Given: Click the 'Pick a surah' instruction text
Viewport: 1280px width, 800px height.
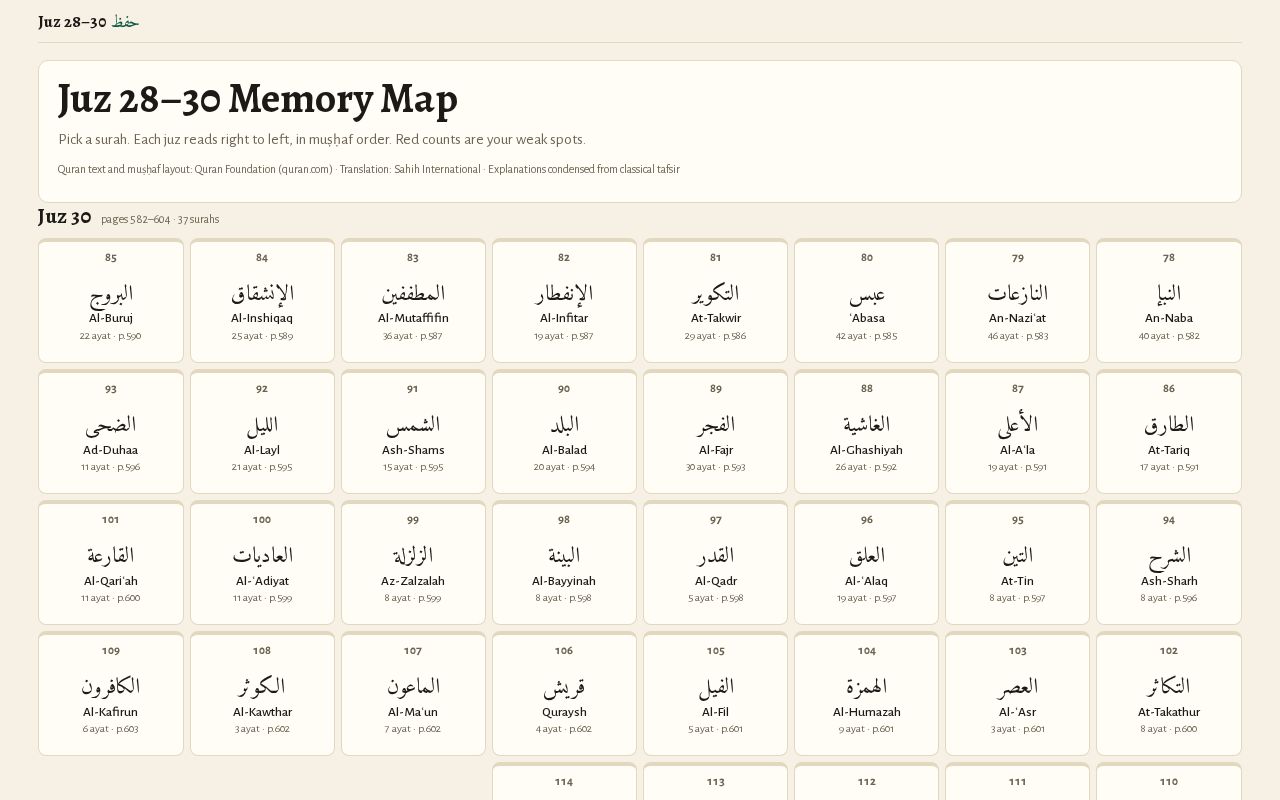Looking at the screenshot, I should (322, 140).
